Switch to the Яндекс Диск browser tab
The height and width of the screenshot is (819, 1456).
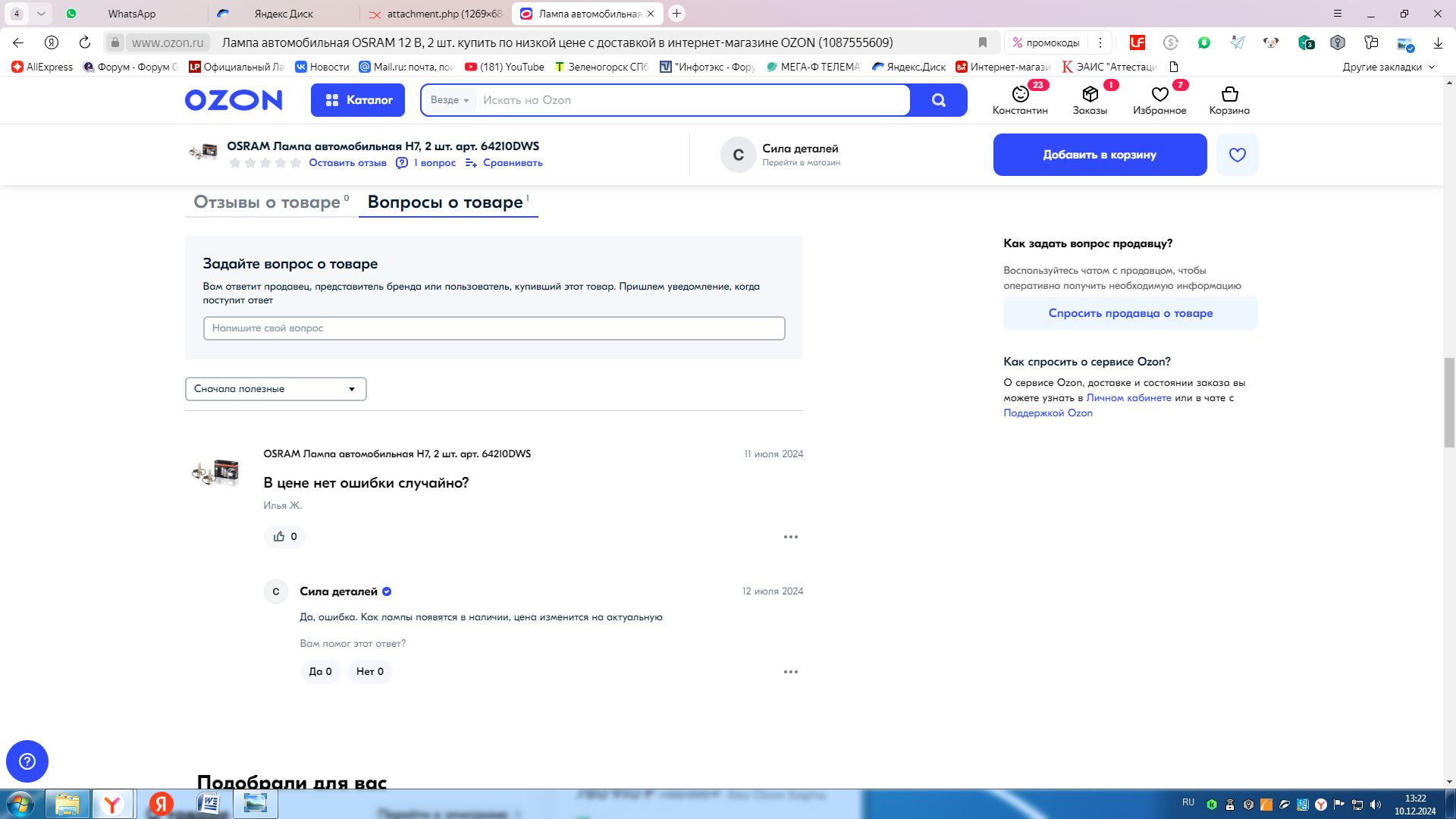tap(284, 14)
